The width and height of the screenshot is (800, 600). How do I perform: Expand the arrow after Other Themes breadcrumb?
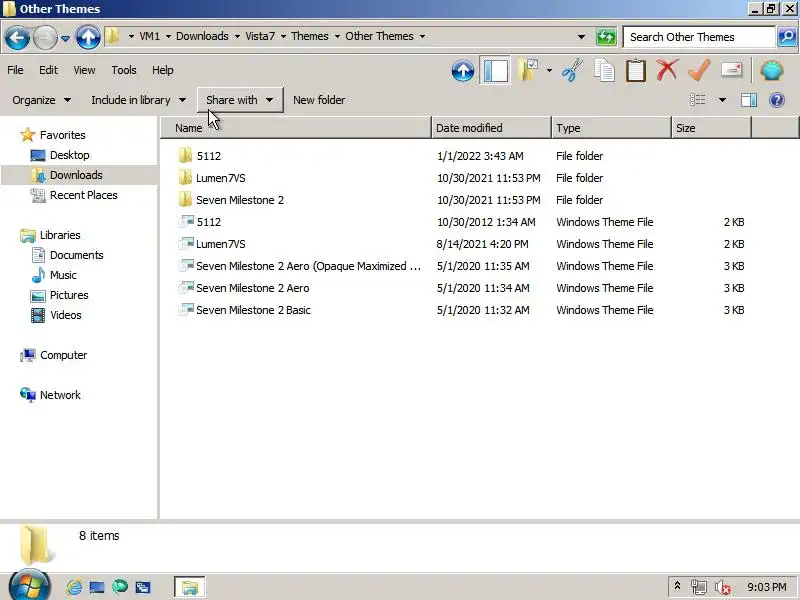coord(422,36)
